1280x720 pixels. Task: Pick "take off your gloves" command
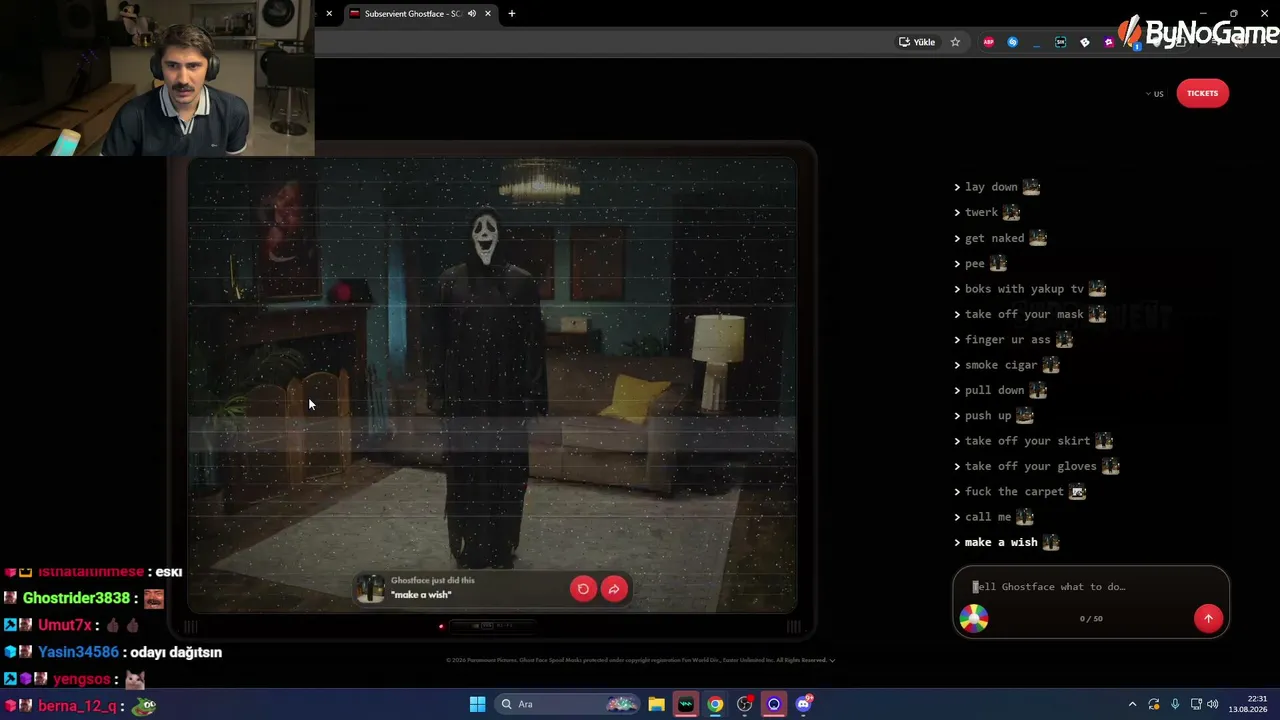click(x=1031, y=466)
